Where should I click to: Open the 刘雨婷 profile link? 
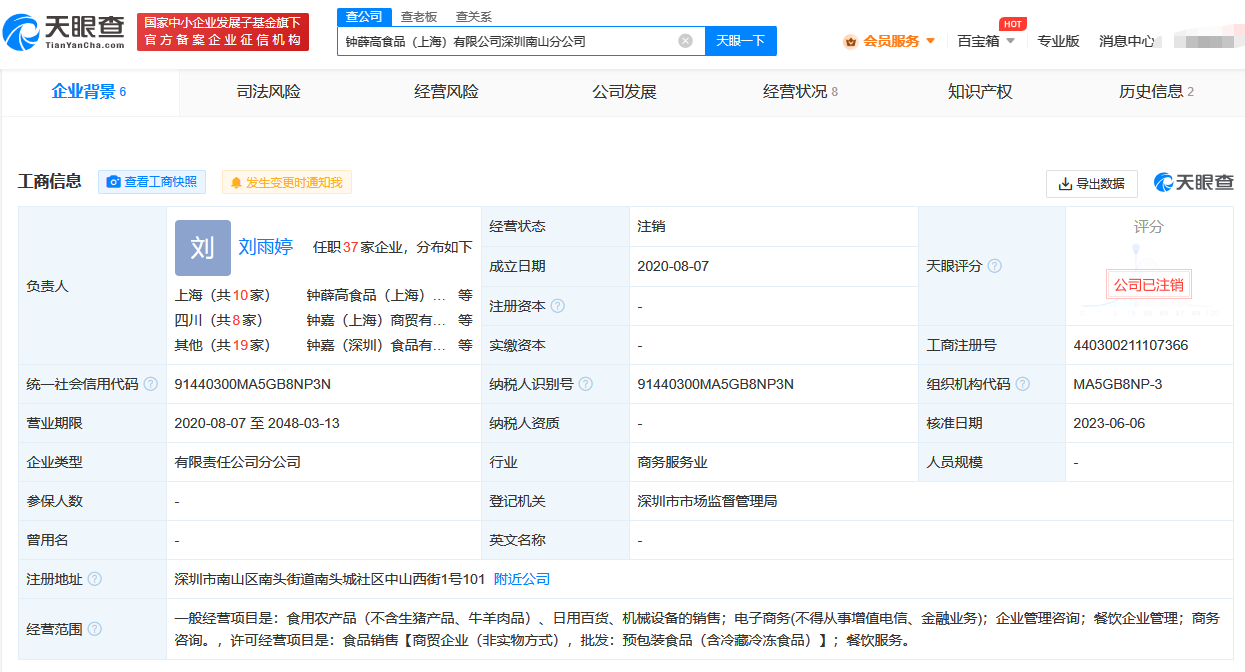click(x=266, y=247)
